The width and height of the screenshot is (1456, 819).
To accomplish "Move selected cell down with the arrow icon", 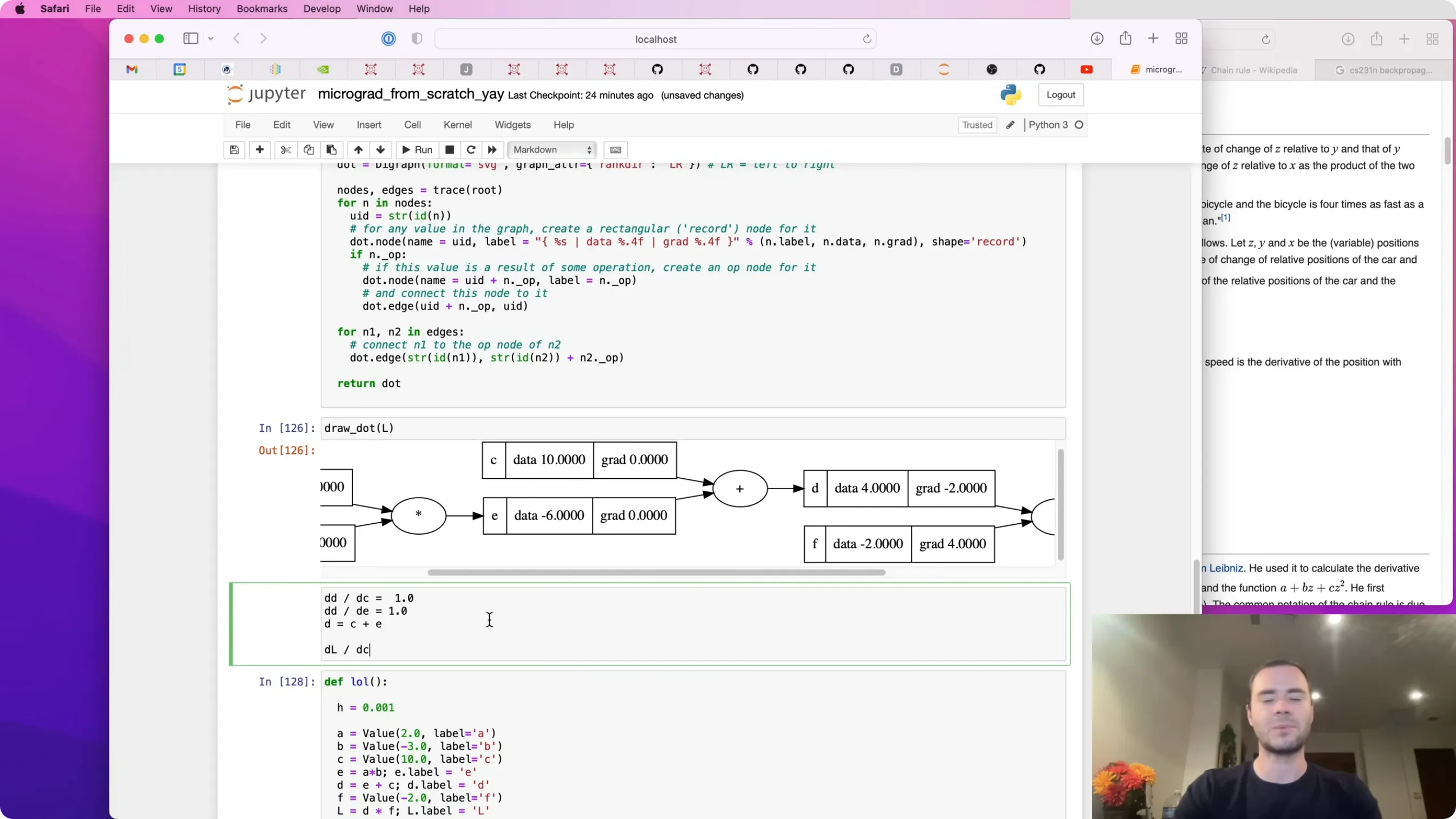I will pos(380,150).
